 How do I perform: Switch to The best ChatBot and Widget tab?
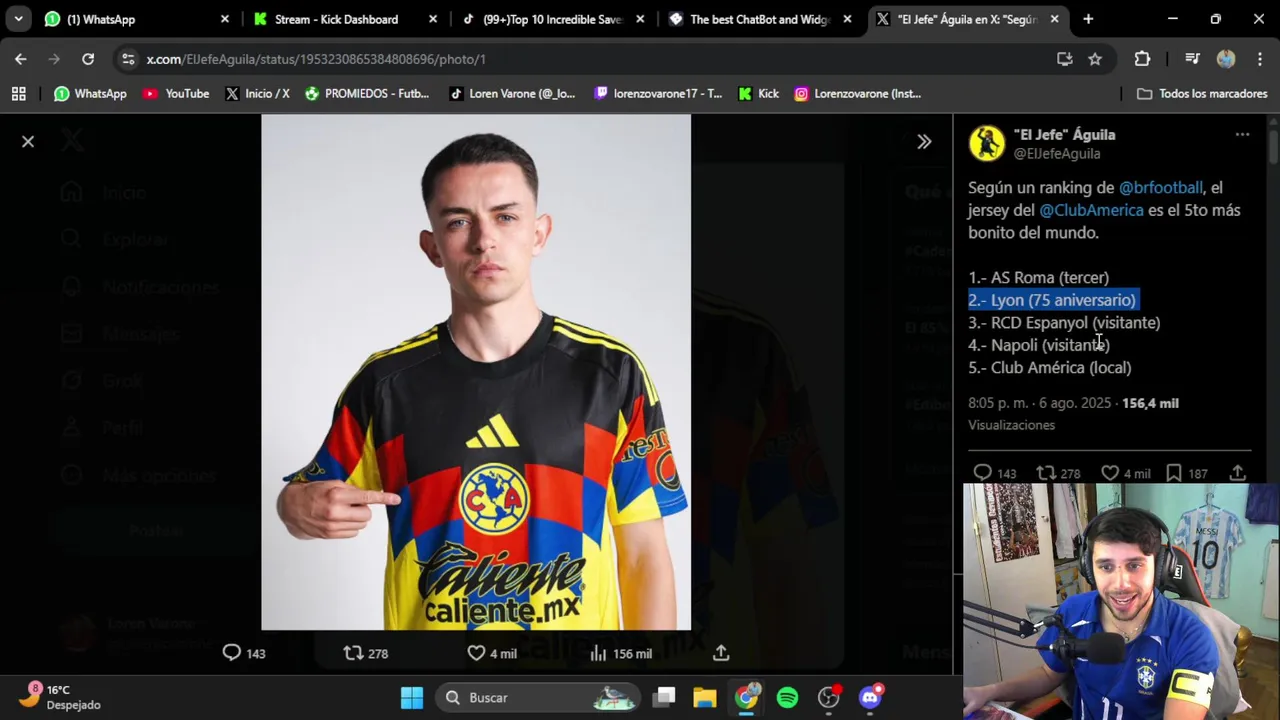758,19
